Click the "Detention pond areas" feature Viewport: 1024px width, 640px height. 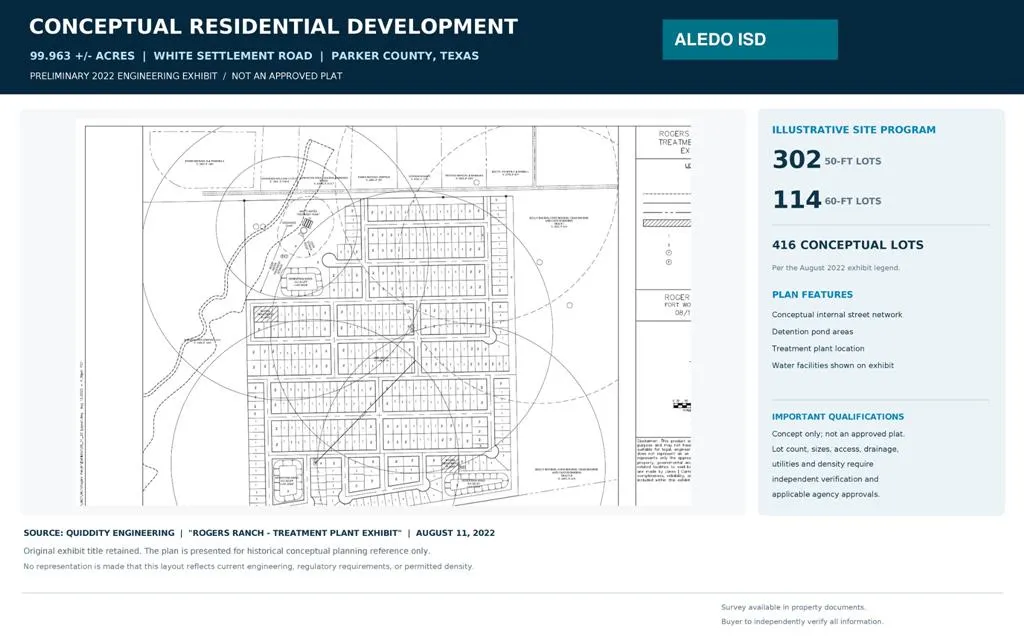812,332
